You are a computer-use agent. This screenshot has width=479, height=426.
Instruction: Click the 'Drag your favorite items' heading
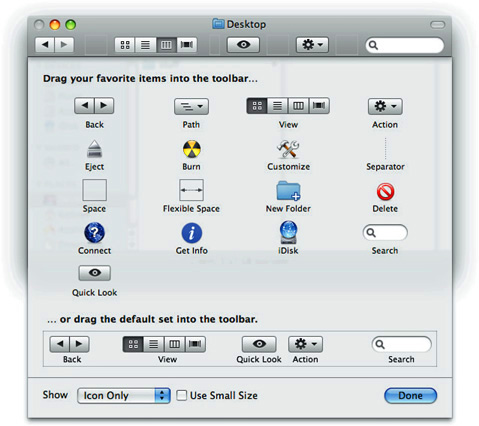coord(150,79)
